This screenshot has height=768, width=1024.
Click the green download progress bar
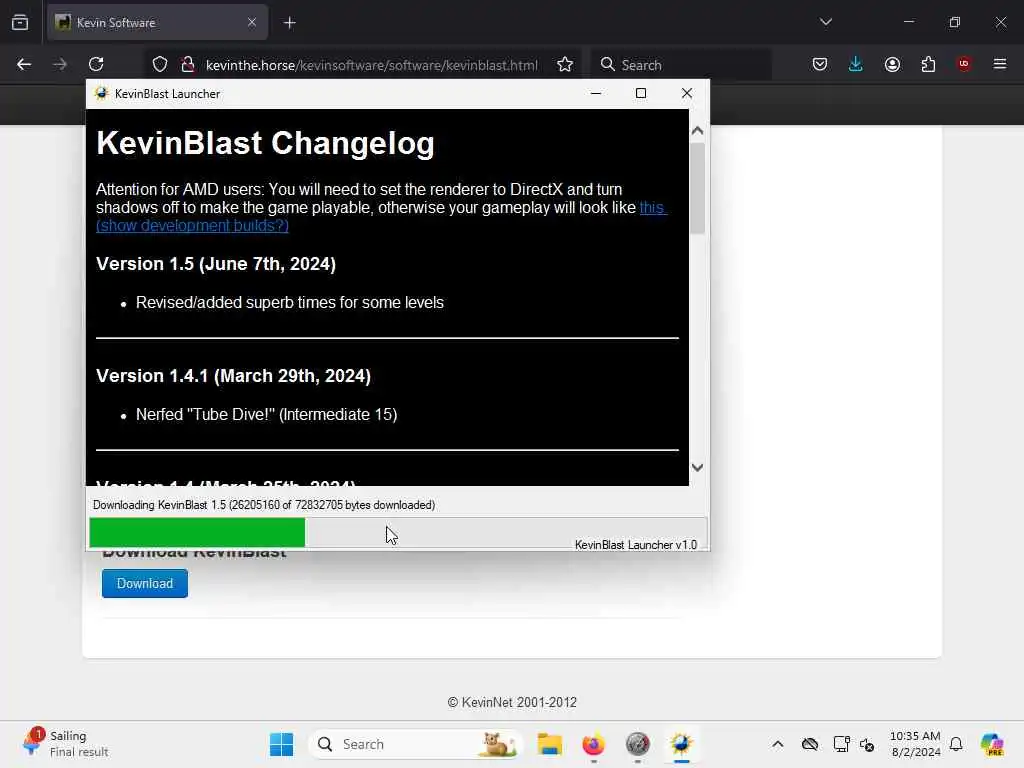(x=197, y=532)
